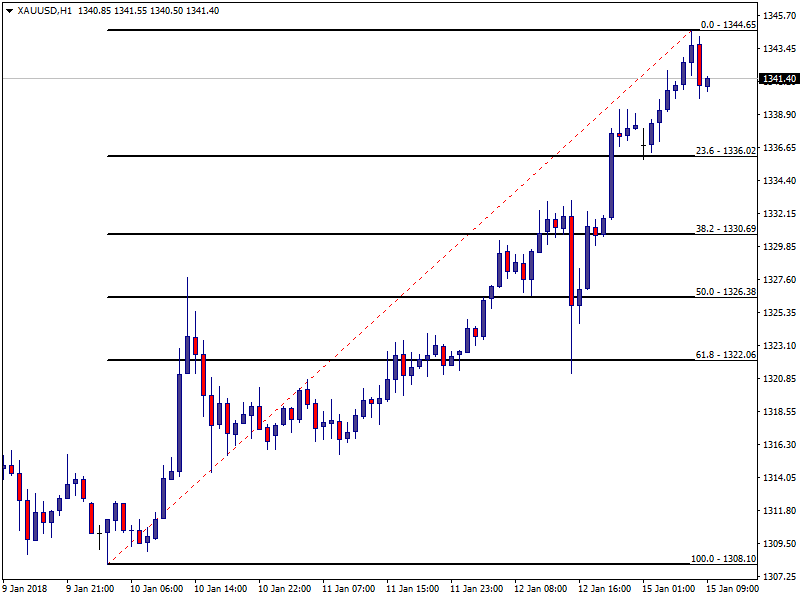Click the 15 Jan 09:00 time axis label
The width and height of the screenshot is (800, 600).
pos(733,589)
